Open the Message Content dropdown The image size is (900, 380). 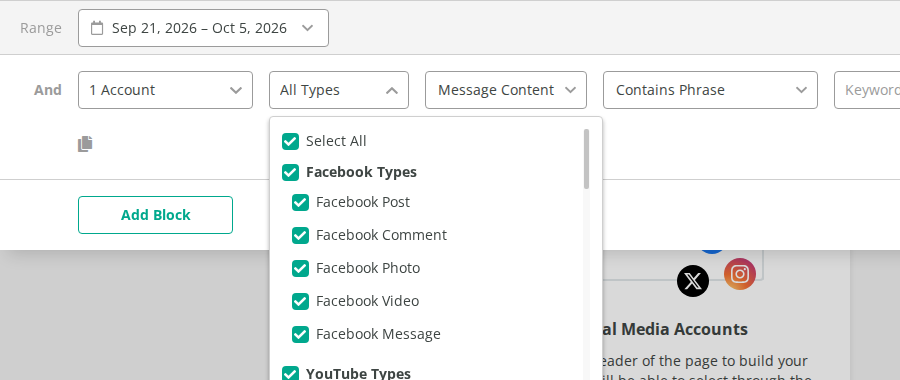[506, 90]
